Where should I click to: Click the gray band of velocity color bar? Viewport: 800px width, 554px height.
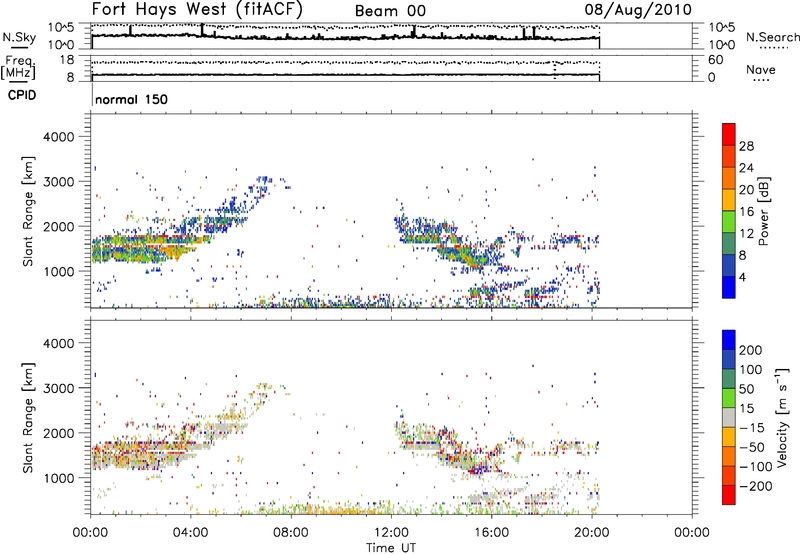click(x=729, y=418)
